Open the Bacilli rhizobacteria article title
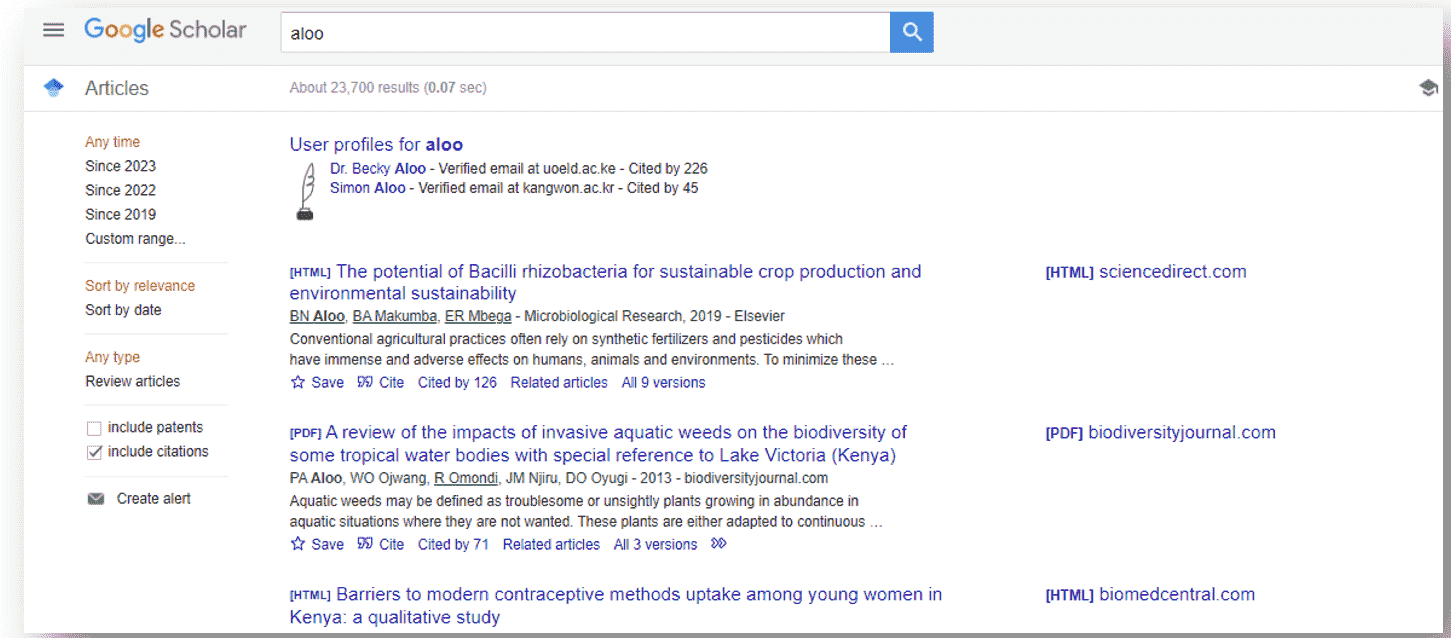This screenshot has width=1451, height=638. click(605, 282)
